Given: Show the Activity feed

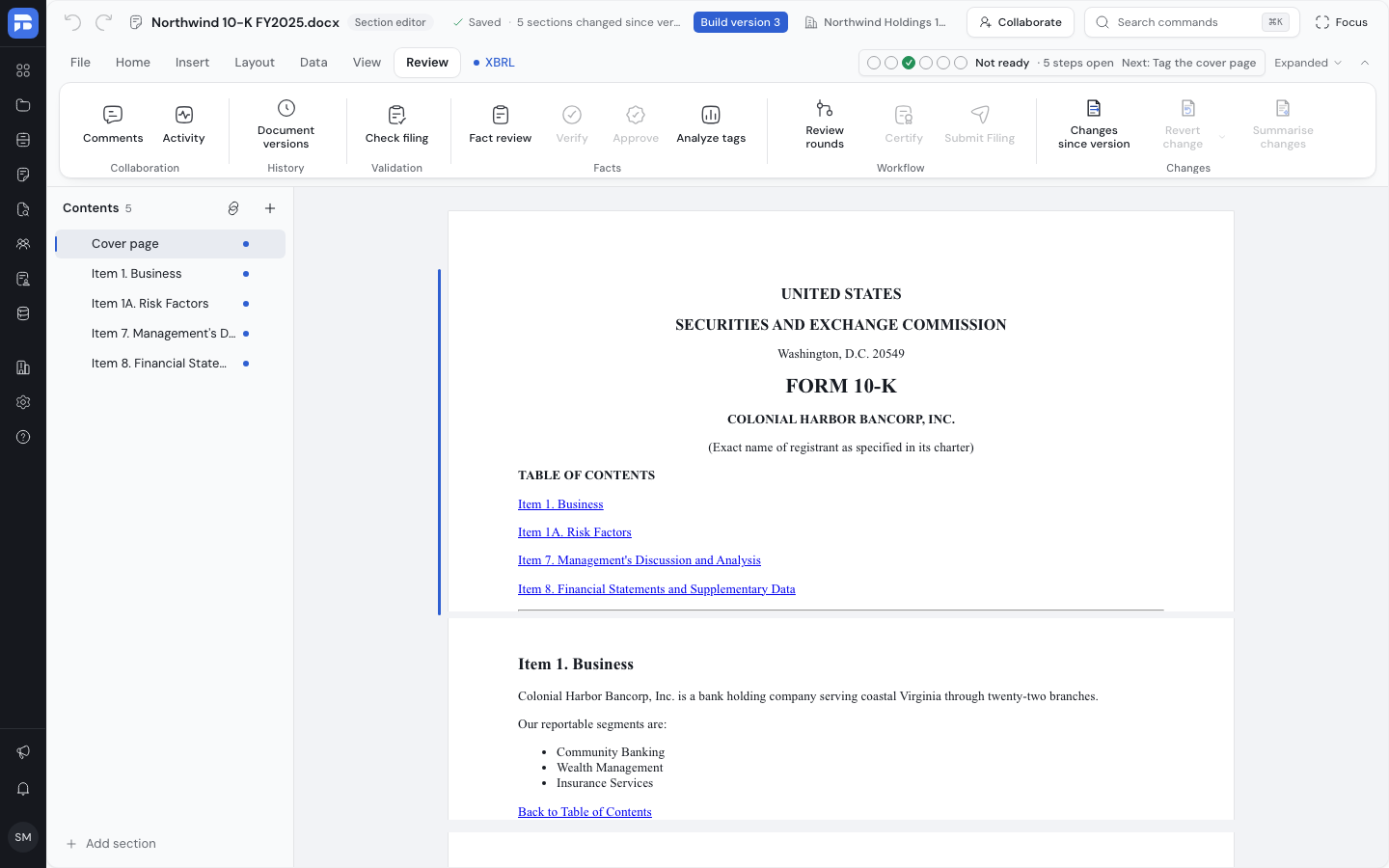Looking at the screenshot, I should (183, 125).
